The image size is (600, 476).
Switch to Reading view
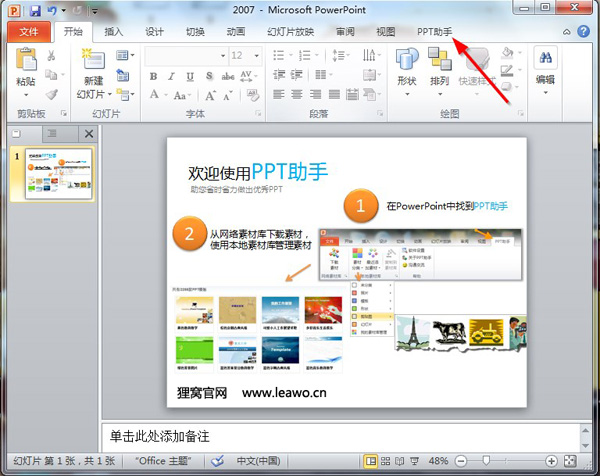click(399, 461)
